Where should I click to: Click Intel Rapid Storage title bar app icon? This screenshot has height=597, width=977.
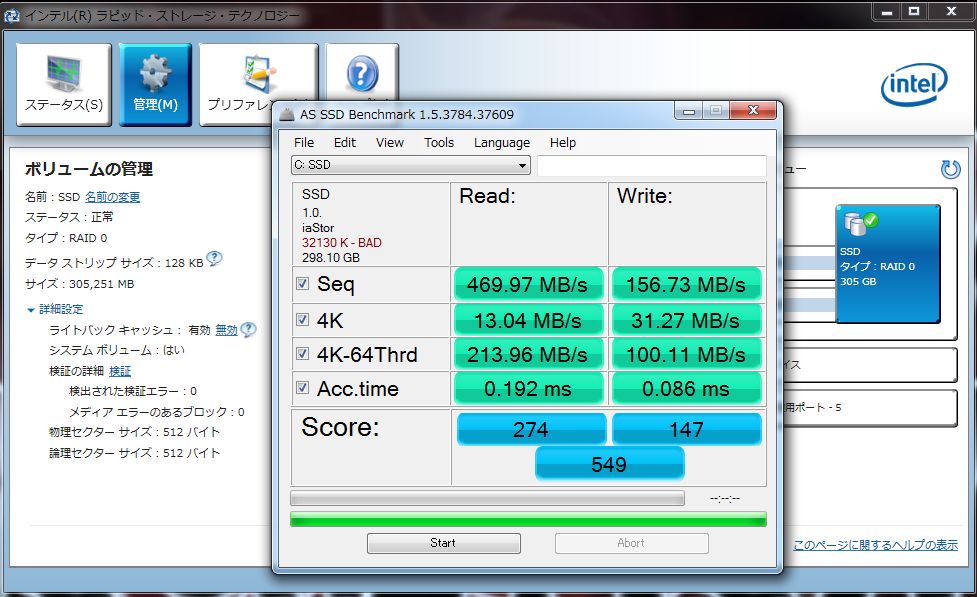click(x=11, y=15)
